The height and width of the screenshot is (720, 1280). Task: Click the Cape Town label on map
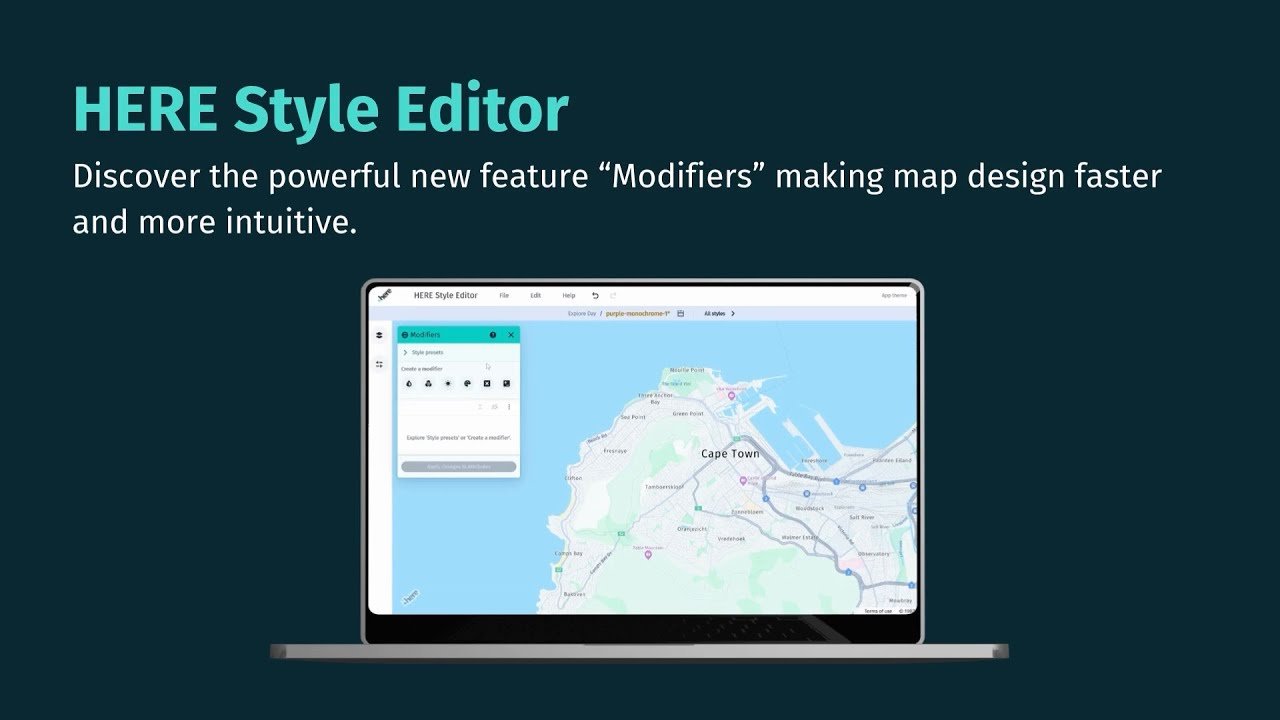coord(730,453)
